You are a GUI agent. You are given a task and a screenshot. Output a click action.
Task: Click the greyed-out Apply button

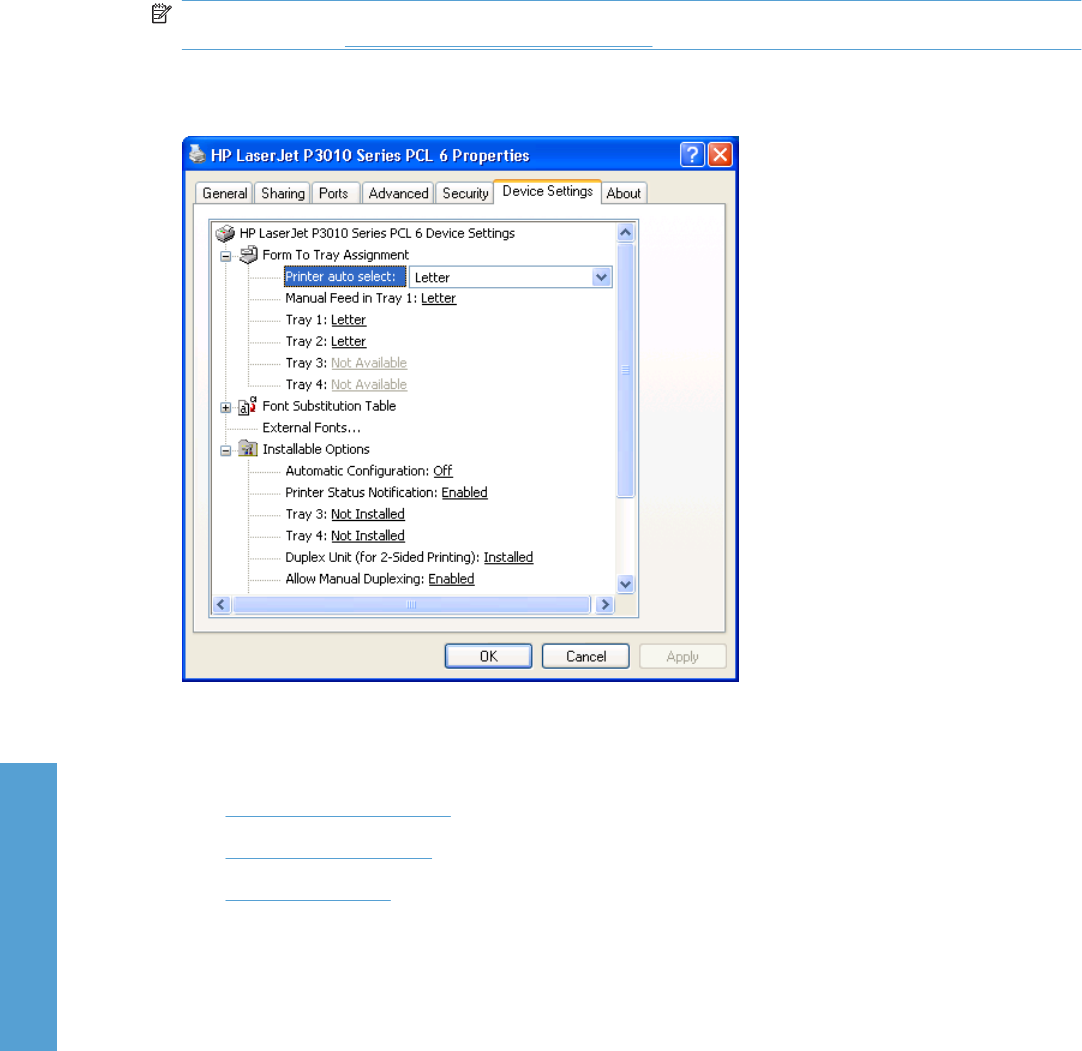[682, 656]
